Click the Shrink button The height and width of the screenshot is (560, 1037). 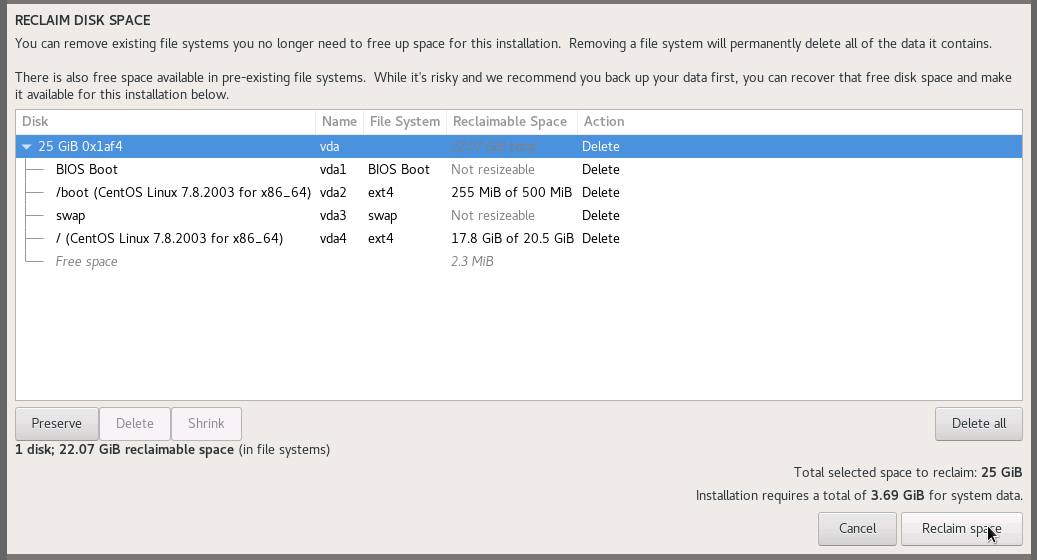[206, 423]
